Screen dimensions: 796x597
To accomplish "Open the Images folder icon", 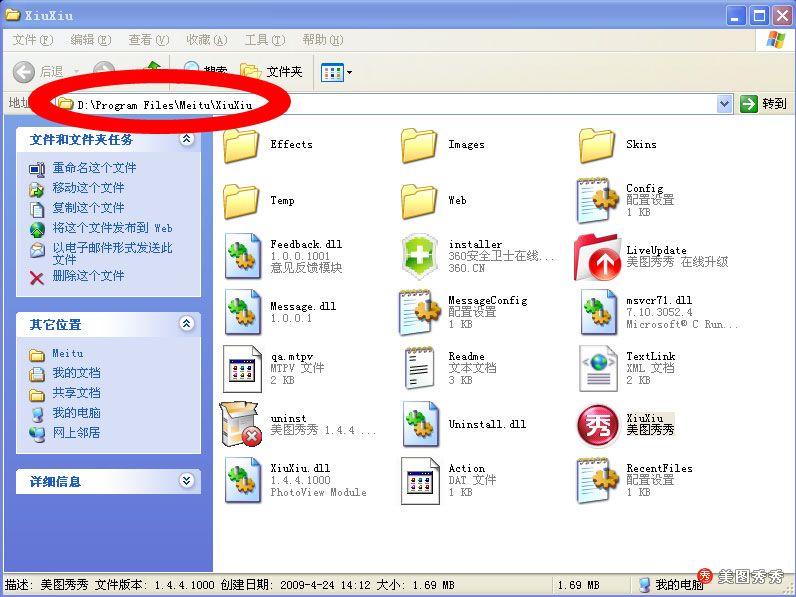I will (419, 145).
